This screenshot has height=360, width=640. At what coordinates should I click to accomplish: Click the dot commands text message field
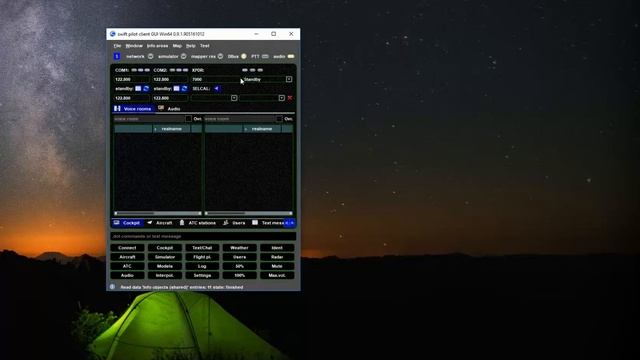click(x=203, y=236)
